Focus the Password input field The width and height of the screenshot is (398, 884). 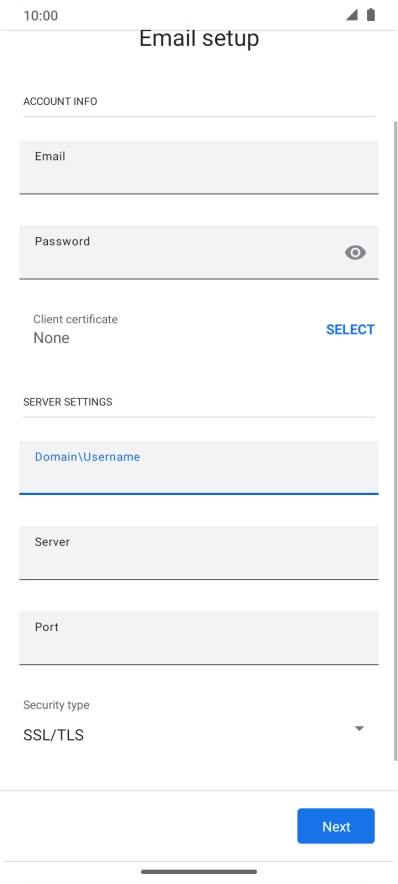198,252
